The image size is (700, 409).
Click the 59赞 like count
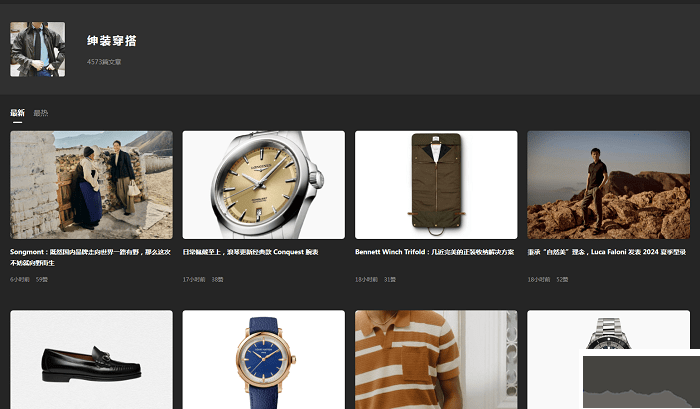[42, 279]
